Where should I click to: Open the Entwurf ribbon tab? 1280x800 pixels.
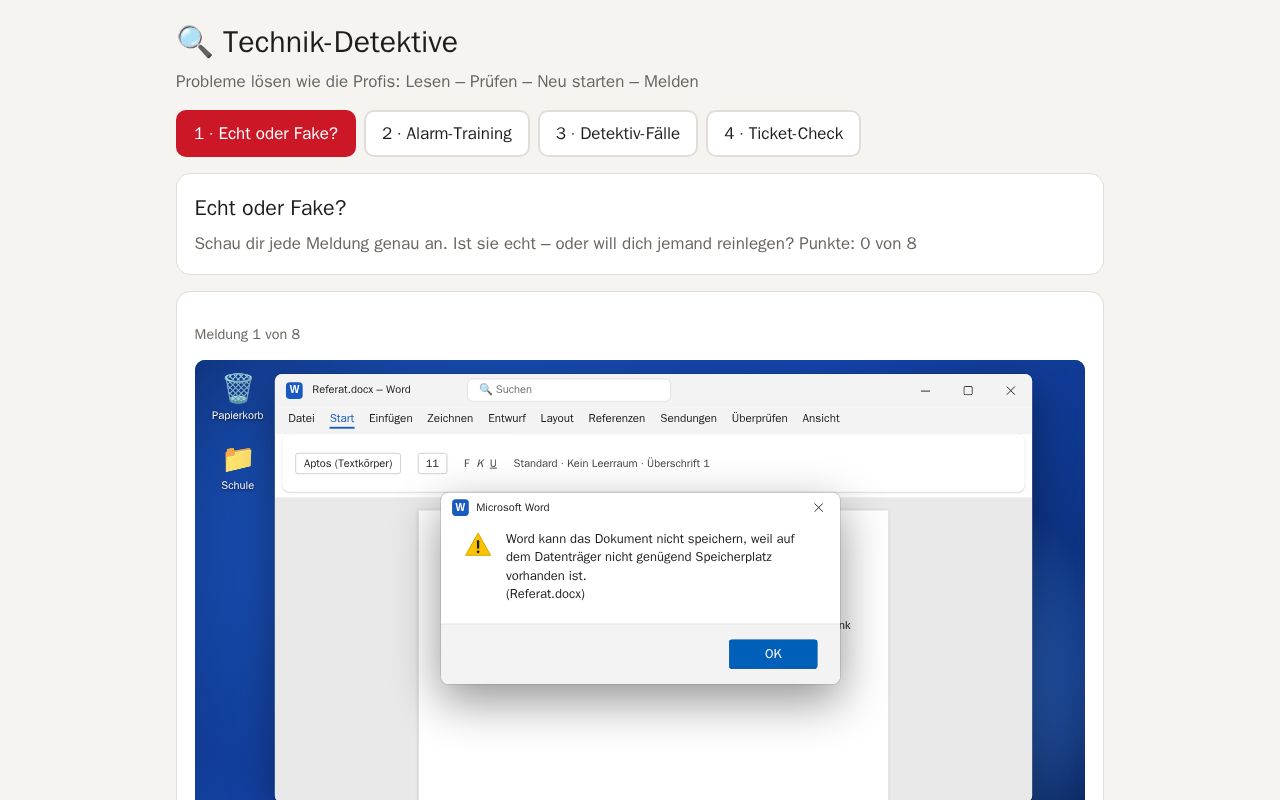[507, 418]
